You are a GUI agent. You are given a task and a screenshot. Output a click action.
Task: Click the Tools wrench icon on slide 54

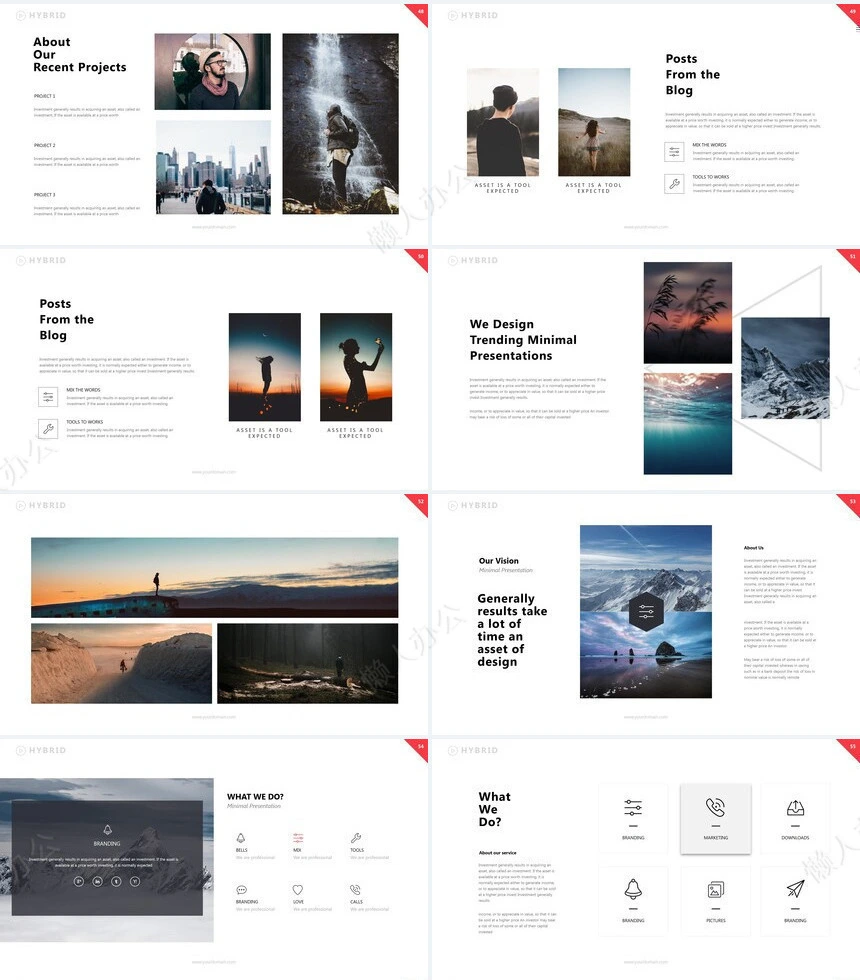coord(355,838)
